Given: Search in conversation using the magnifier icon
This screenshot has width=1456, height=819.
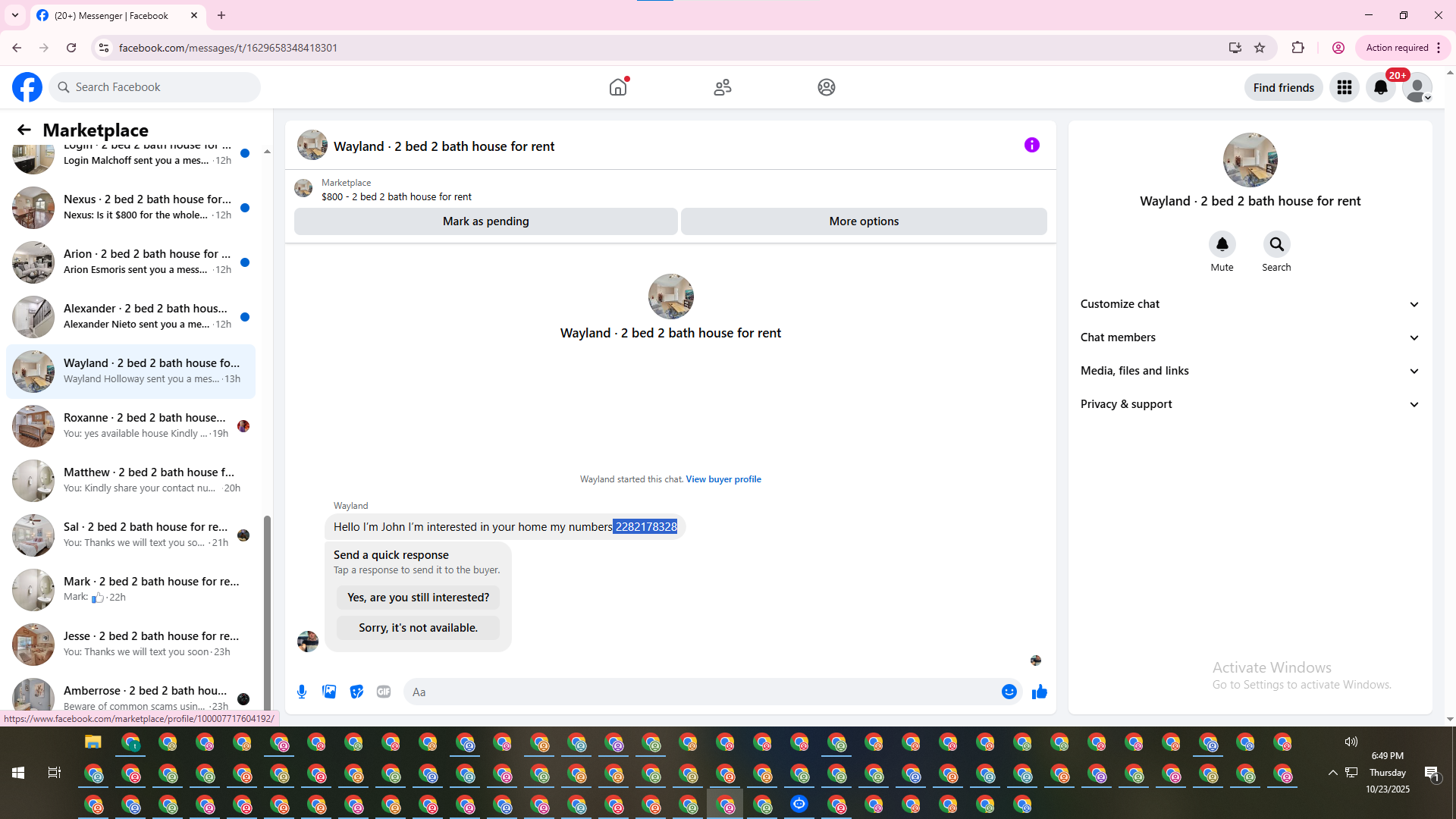Looking at the screenshot, I should tap(1276, 244).
